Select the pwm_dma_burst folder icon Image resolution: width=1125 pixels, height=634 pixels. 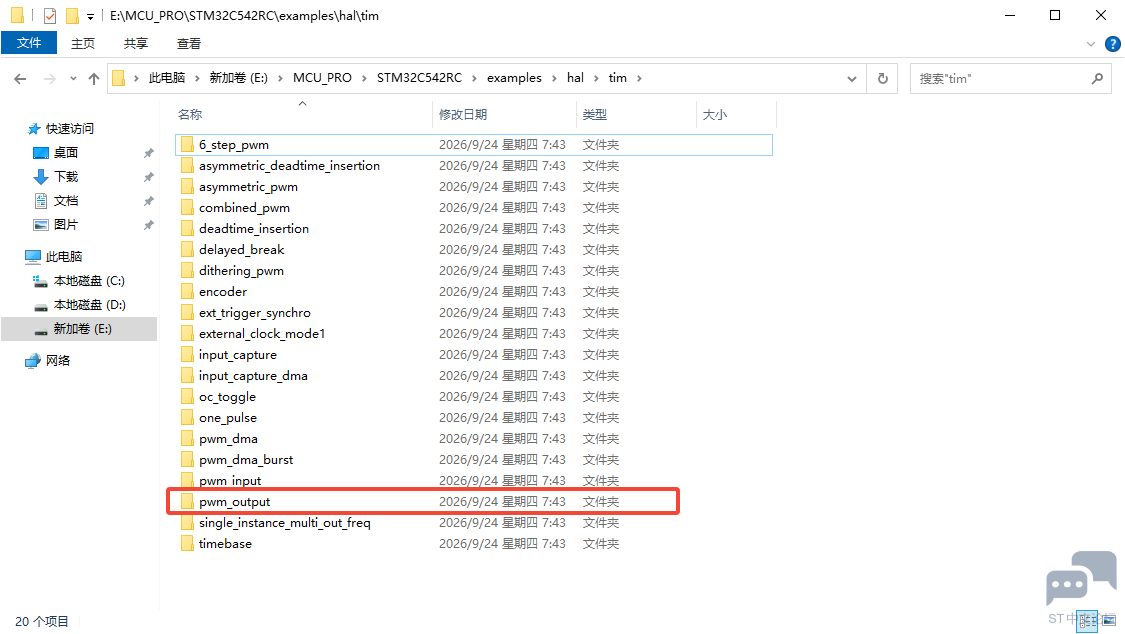187,460
